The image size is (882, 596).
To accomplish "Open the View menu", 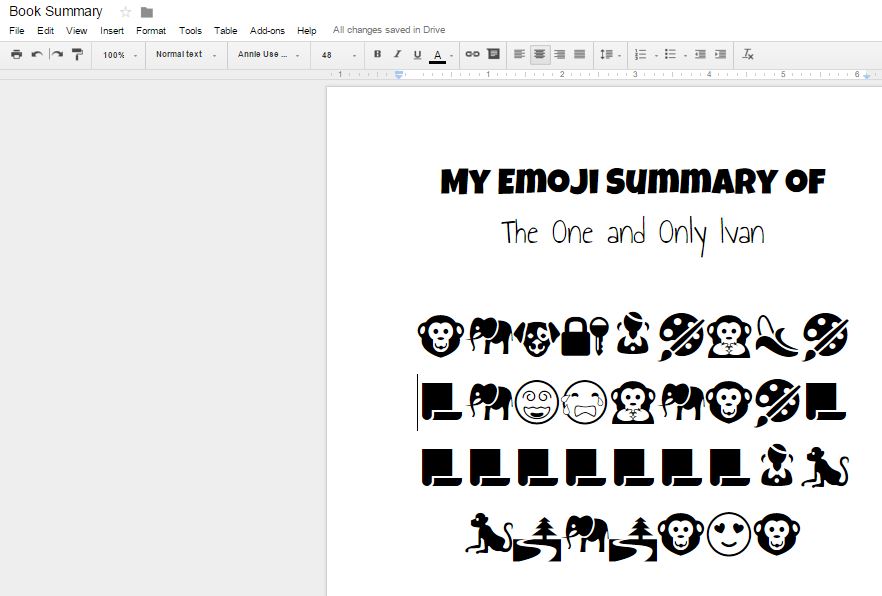I will (76, 30).
